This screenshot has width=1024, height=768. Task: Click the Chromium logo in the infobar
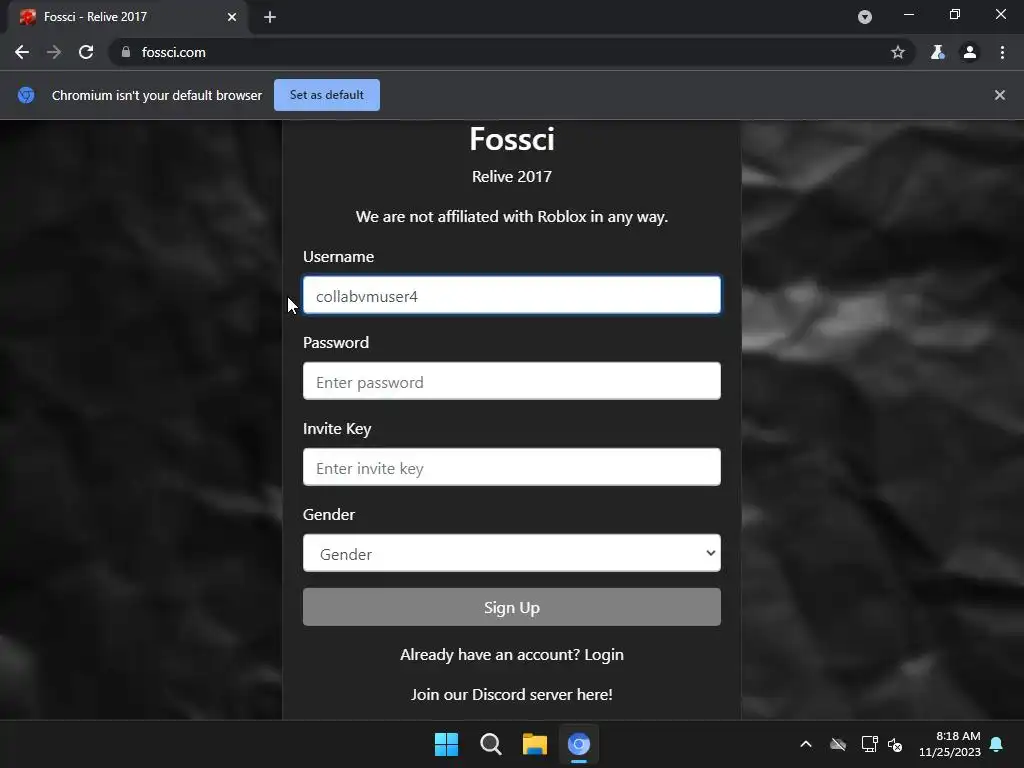(26, 95)
